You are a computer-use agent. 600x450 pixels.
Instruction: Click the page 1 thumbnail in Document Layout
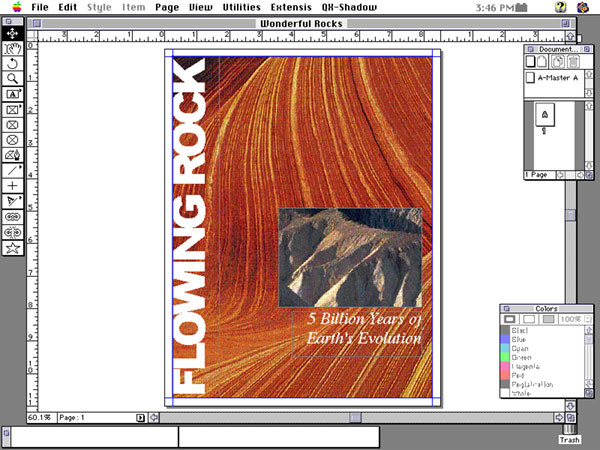tap(543, 115)
